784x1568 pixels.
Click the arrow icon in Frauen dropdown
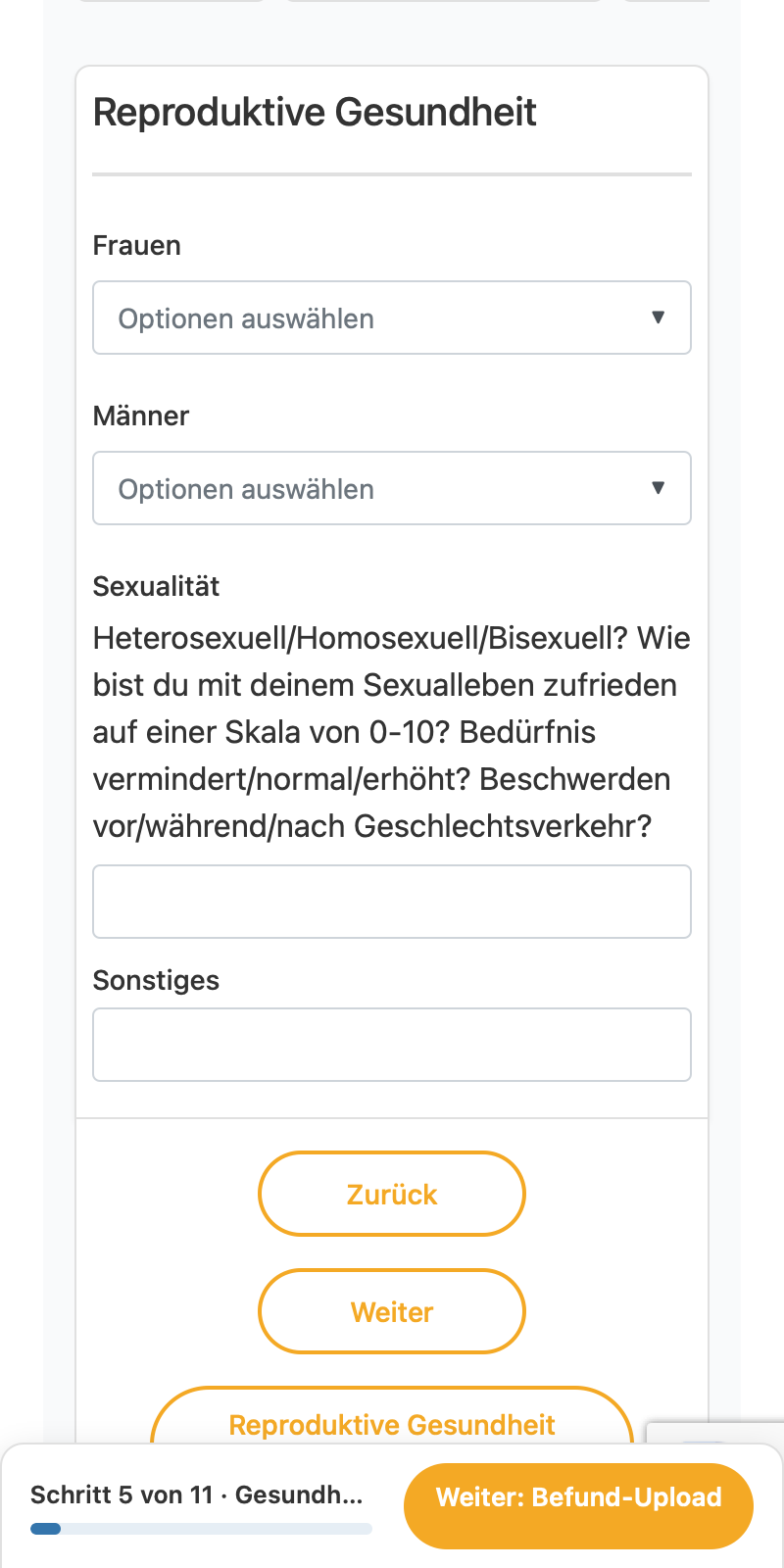(659, 318)
